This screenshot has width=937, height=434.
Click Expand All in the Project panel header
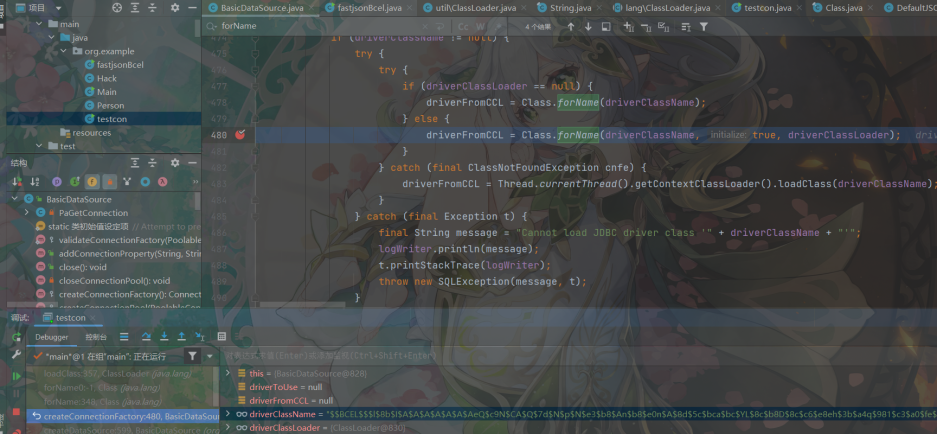136,8
